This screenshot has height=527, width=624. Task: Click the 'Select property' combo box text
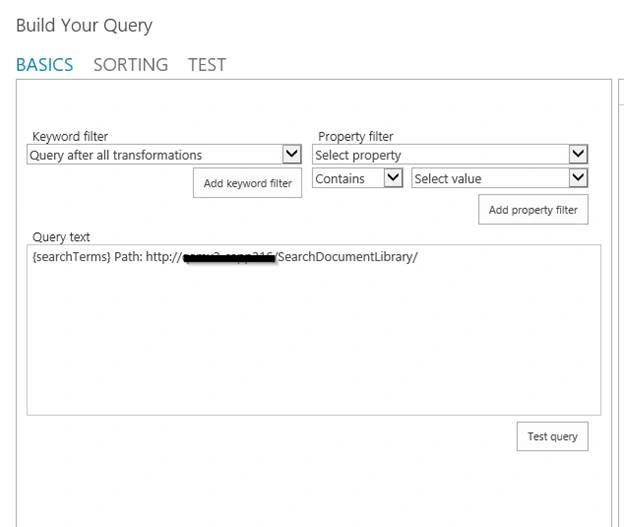pyautogui.click(x=358, y=155)
